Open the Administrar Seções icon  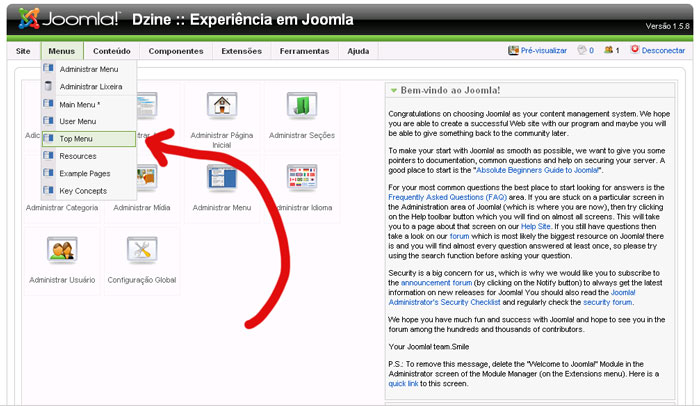click(x=302, y=105)
